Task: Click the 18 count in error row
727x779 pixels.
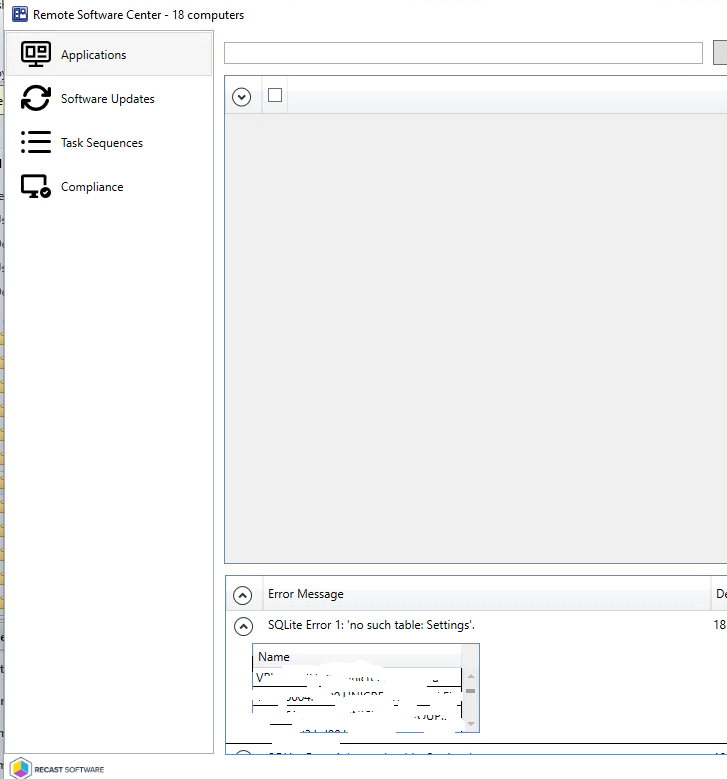Action: 720,625
